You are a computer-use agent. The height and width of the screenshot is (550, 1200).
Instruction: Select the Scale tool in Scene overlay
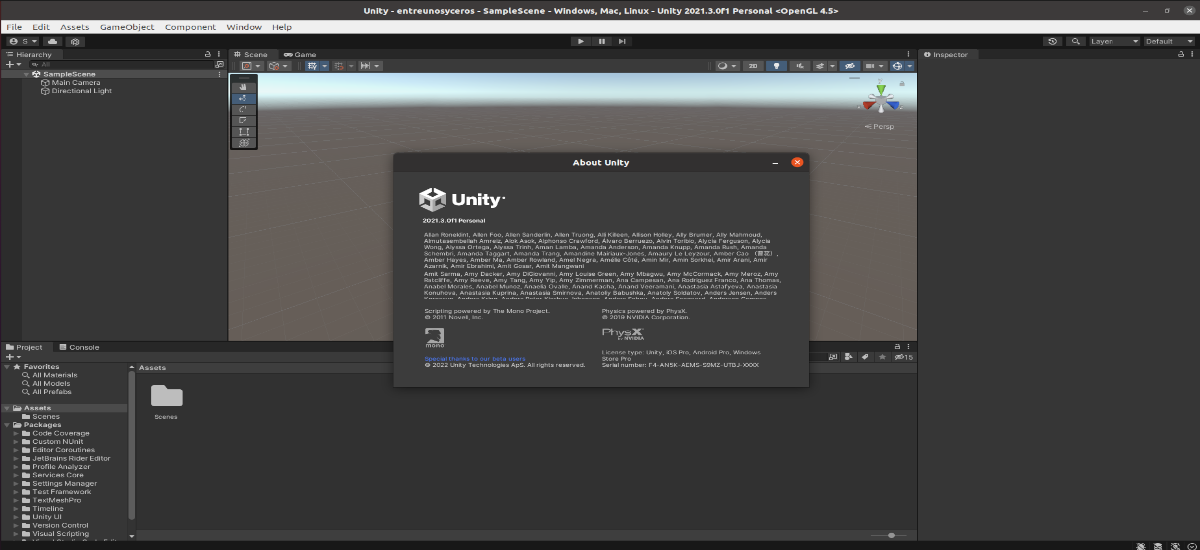point(244,120)
